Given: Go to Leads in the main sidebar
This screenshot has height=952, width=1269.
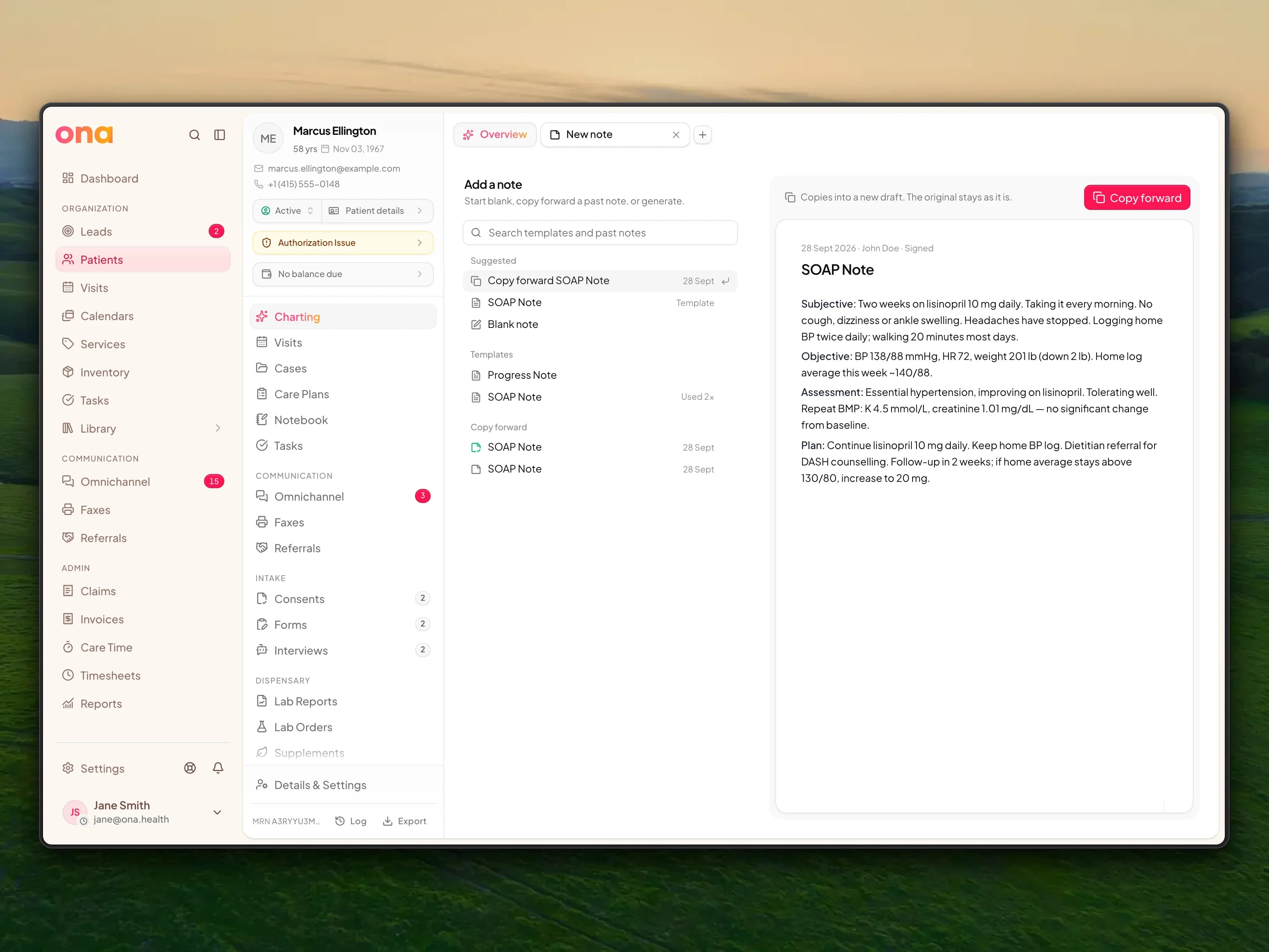Looking at the screenshot, I should pyautogui.click(x=143, y=232).
